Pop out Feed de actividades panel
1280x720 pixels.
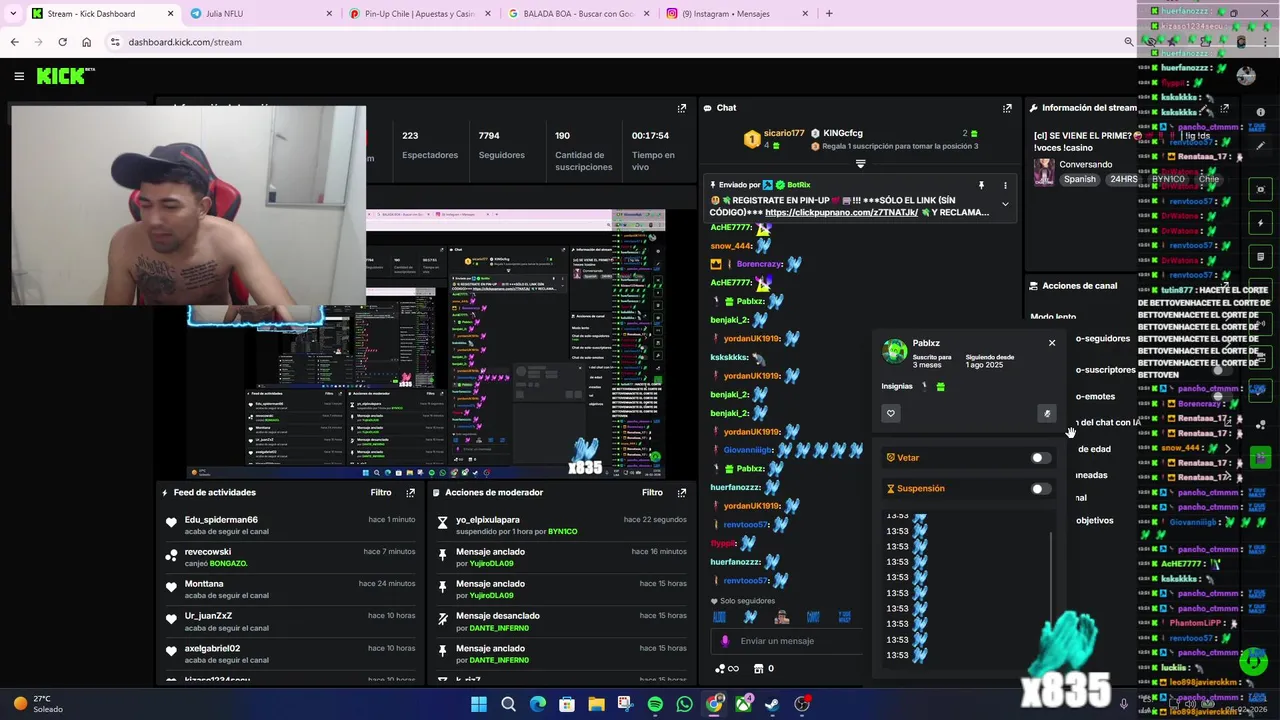point(410,493)
